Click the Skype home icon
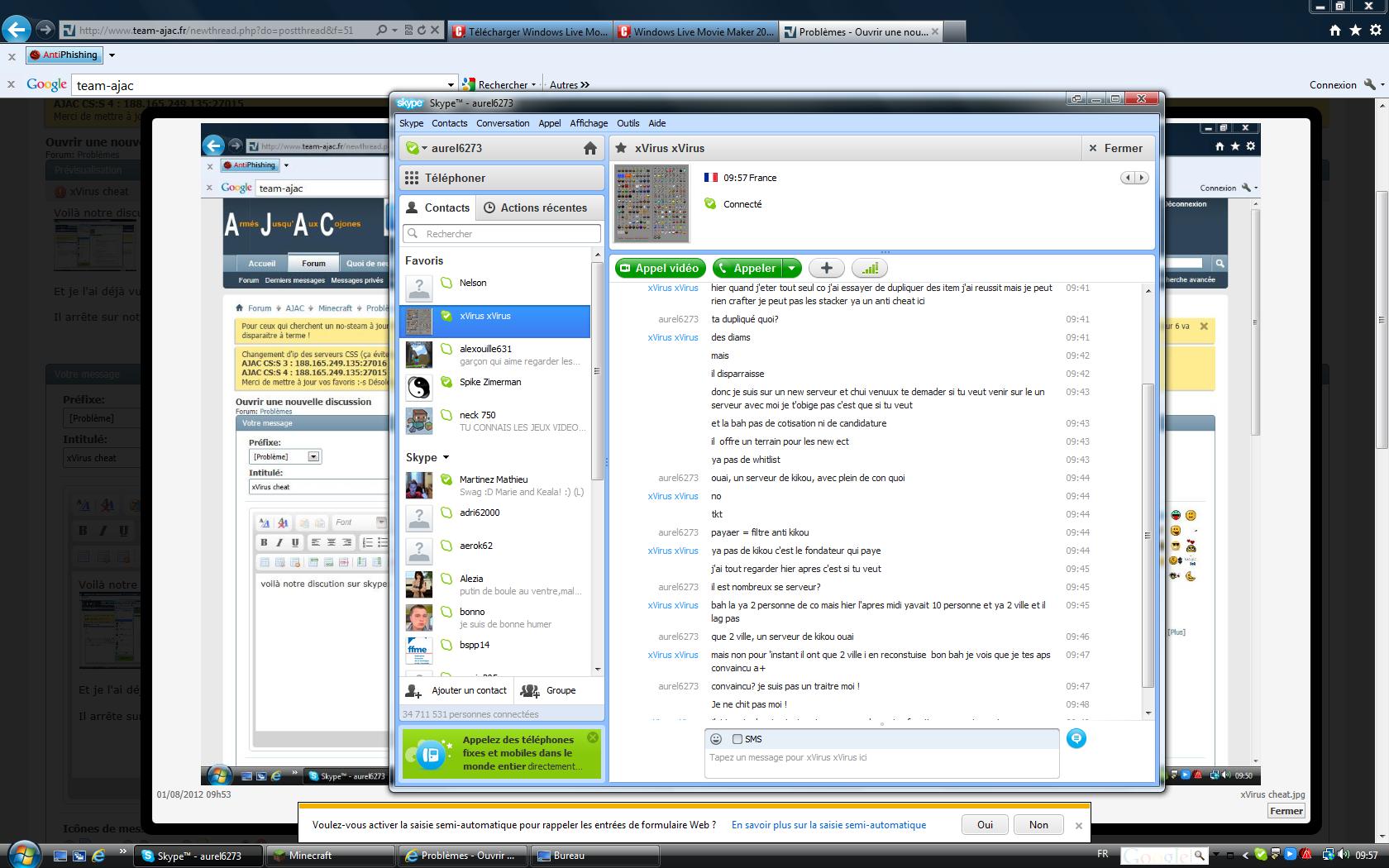The image size is (1389, 868). (x=589, y=149)
